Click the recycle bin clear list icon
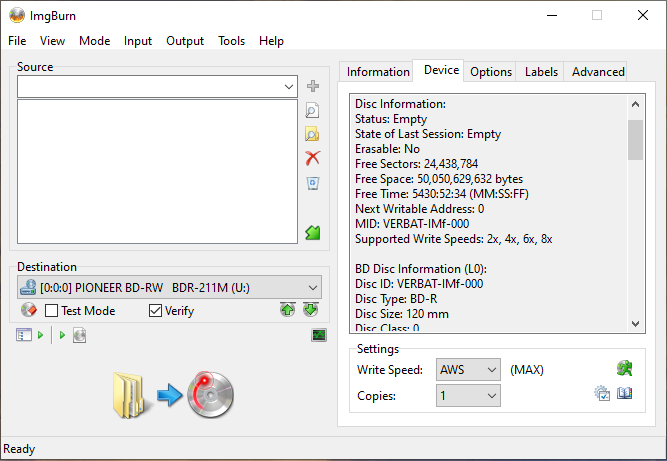This screenshot has height=461, width=667. [x=313, y=183]
